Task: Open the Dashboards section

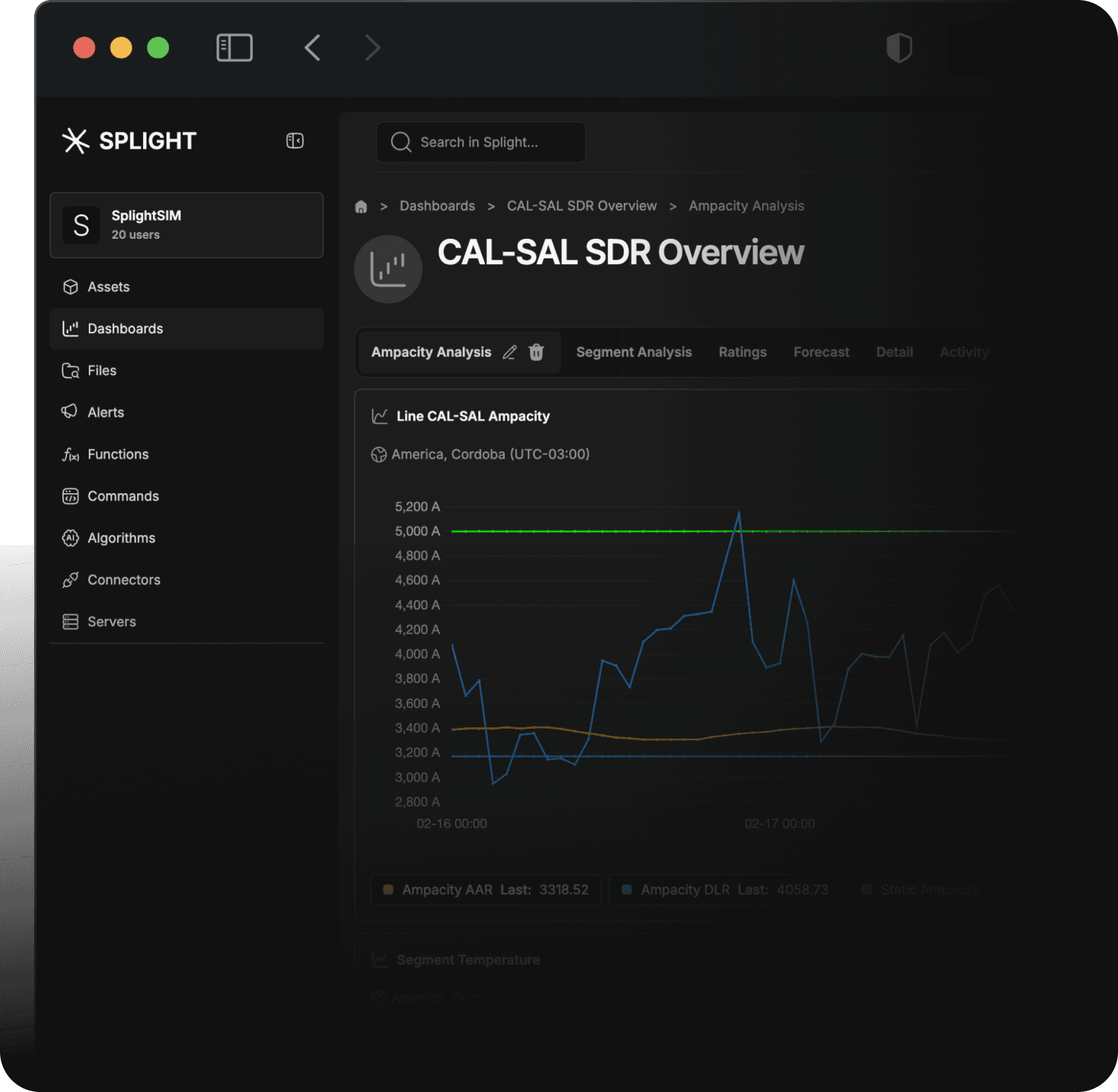Action: [125, 328]
